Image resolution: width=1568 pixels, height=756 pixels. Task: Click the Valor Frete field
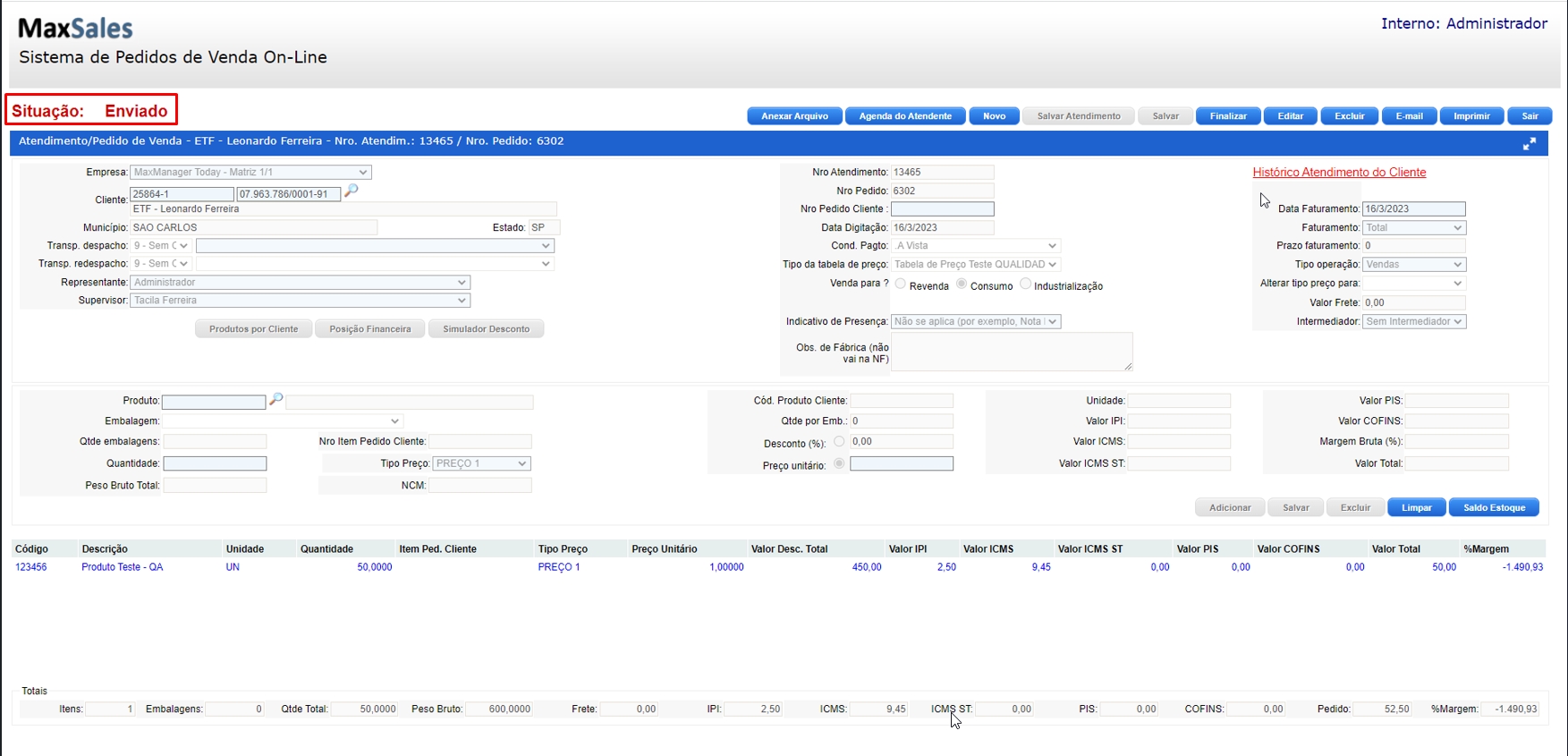[x=1414, y=302]
